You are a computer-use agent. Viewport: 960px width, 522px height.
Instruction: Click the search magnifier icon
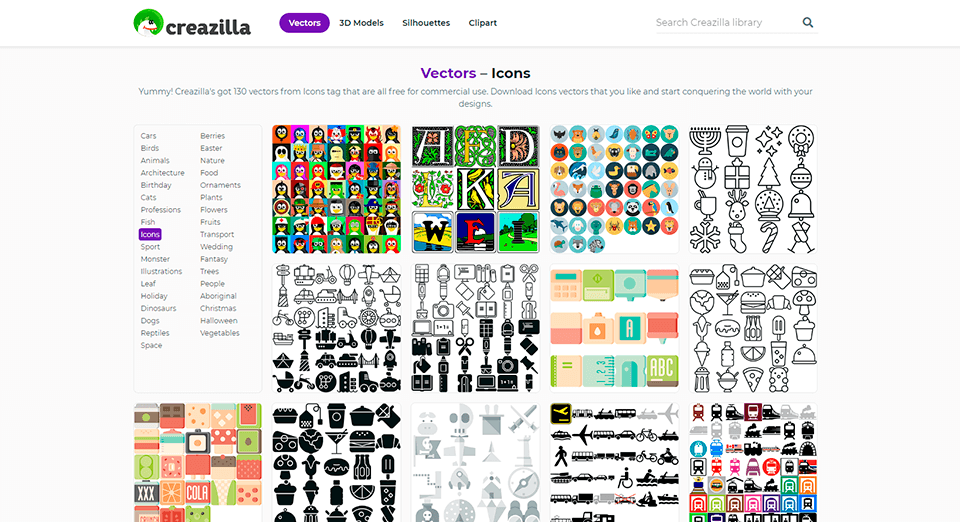pyautogui.click(x=808, y=23)
